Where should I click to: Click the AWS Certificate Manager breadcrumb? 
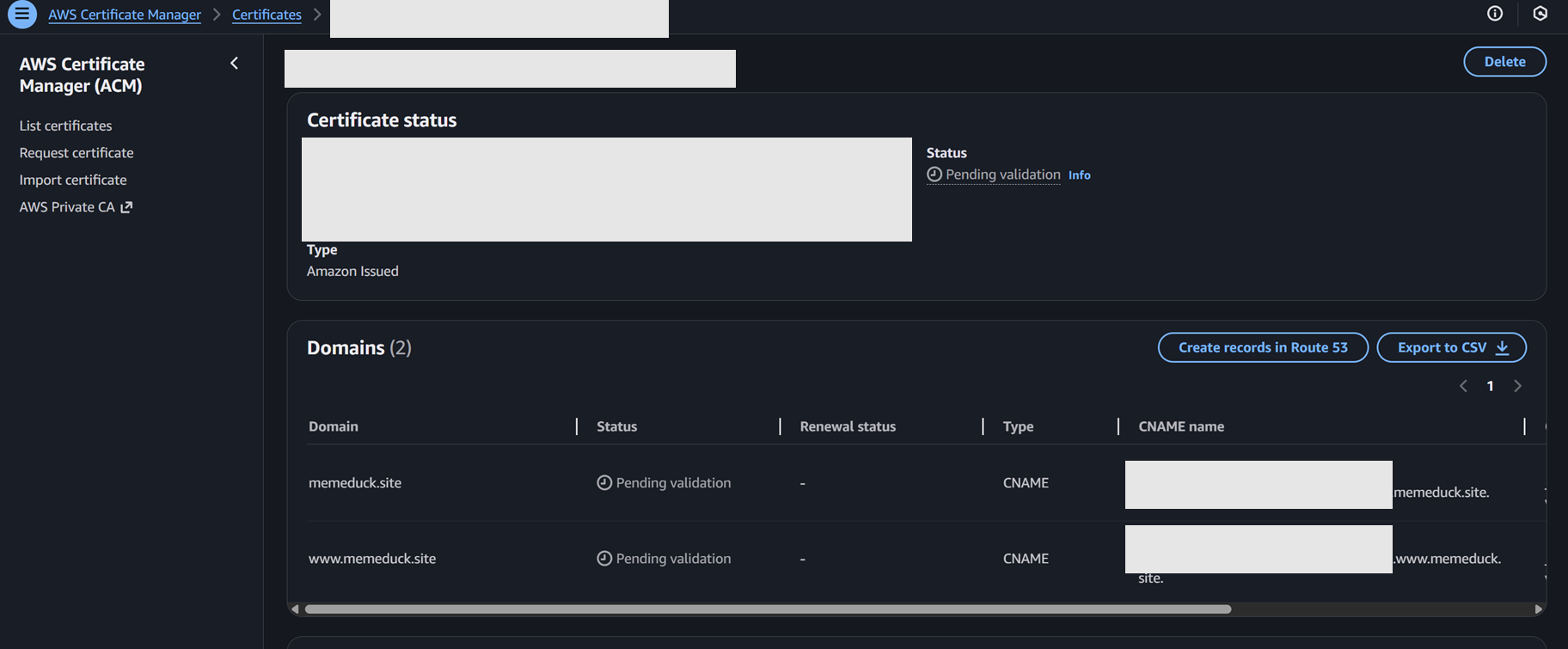[125, 15]
